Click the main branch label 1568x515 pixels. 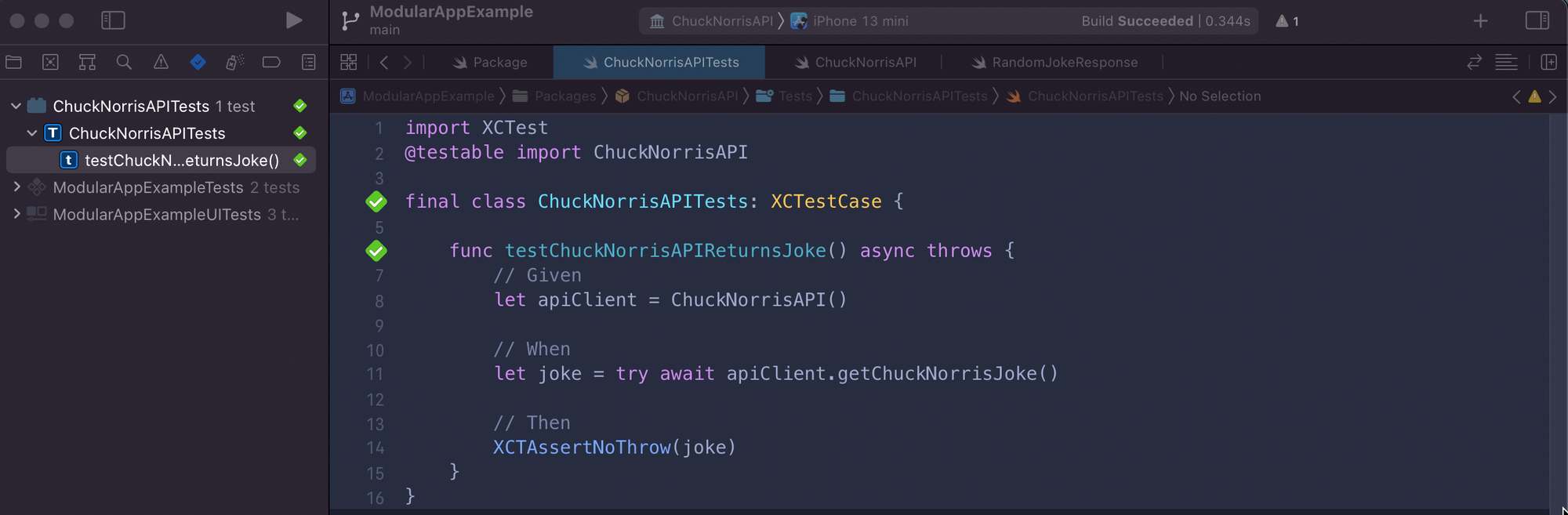[x=385, y=30]
